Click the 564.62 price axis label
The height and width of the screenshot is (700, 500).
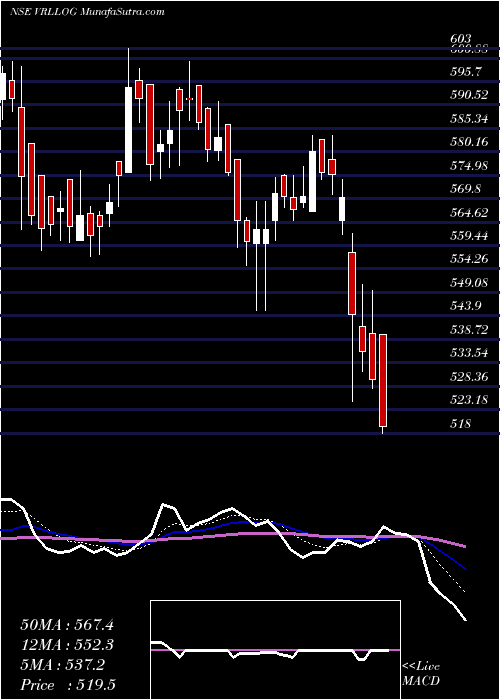tap(469, 212)
